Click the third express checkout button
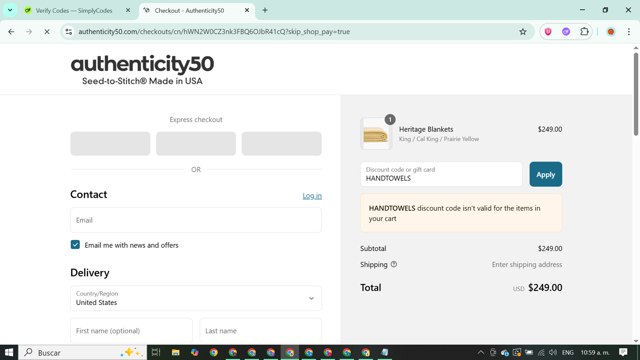Screen dimensions: 640x360 pos(282,143)
